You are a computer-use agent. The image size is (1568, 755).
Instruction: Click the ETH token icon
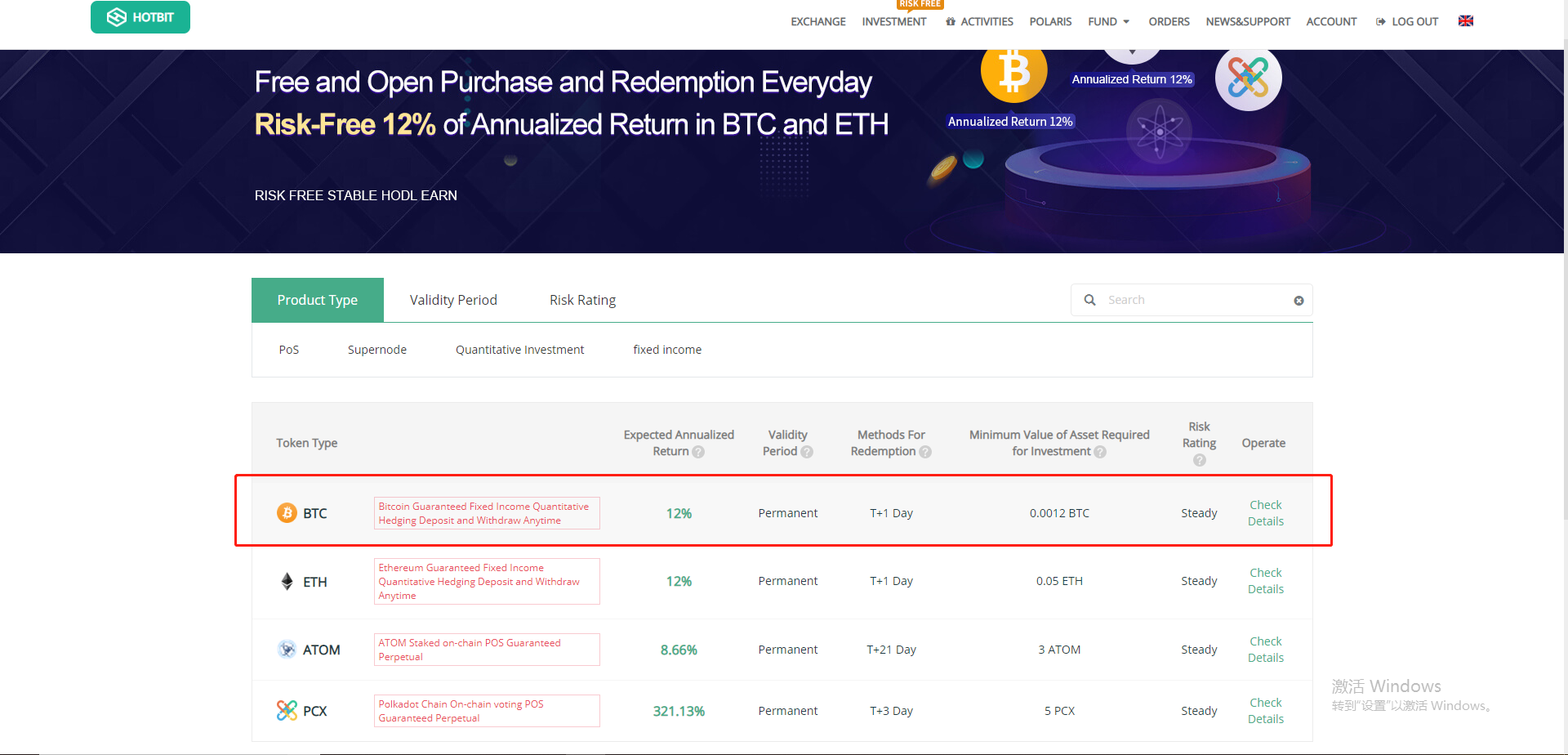point(287,582)
